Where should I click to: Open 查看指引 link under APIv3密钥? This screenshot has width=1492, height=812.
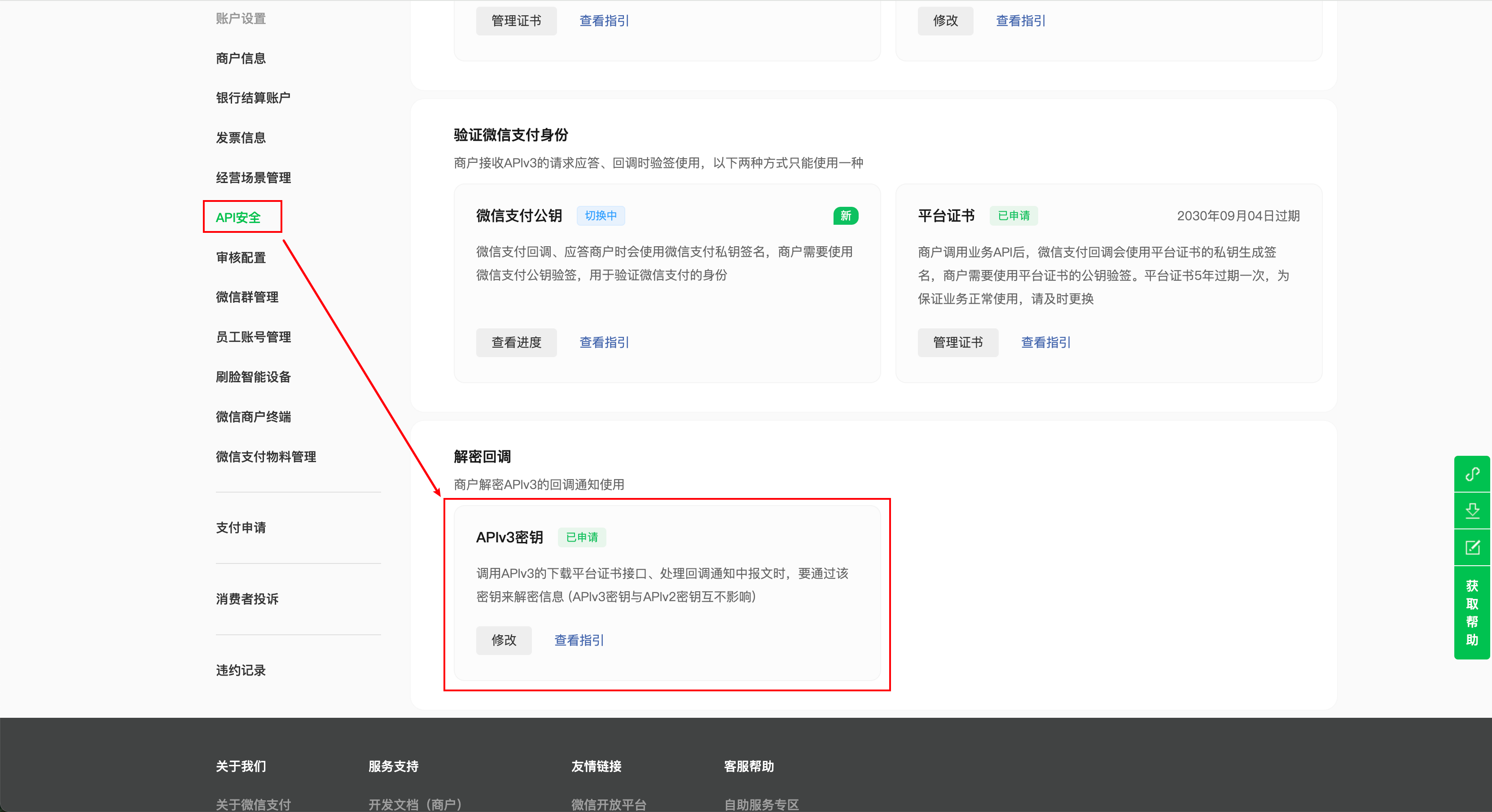point(579,640)
